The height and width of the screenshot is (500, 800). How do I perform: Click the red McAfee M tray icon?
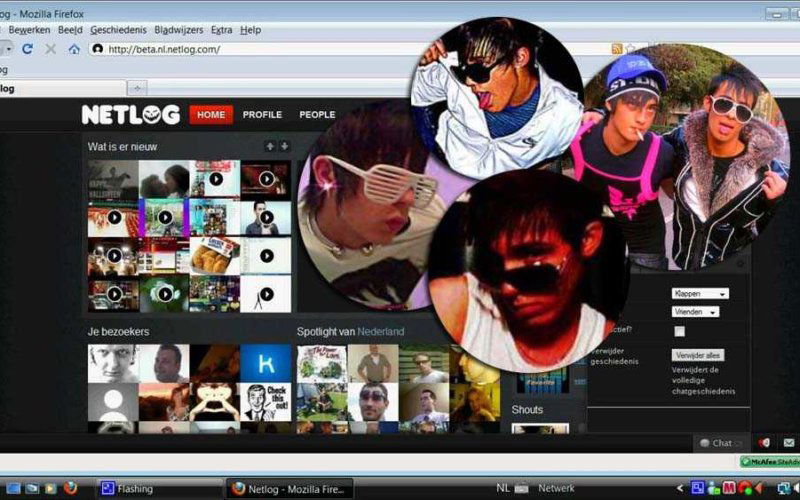click(x=729, y=488)
